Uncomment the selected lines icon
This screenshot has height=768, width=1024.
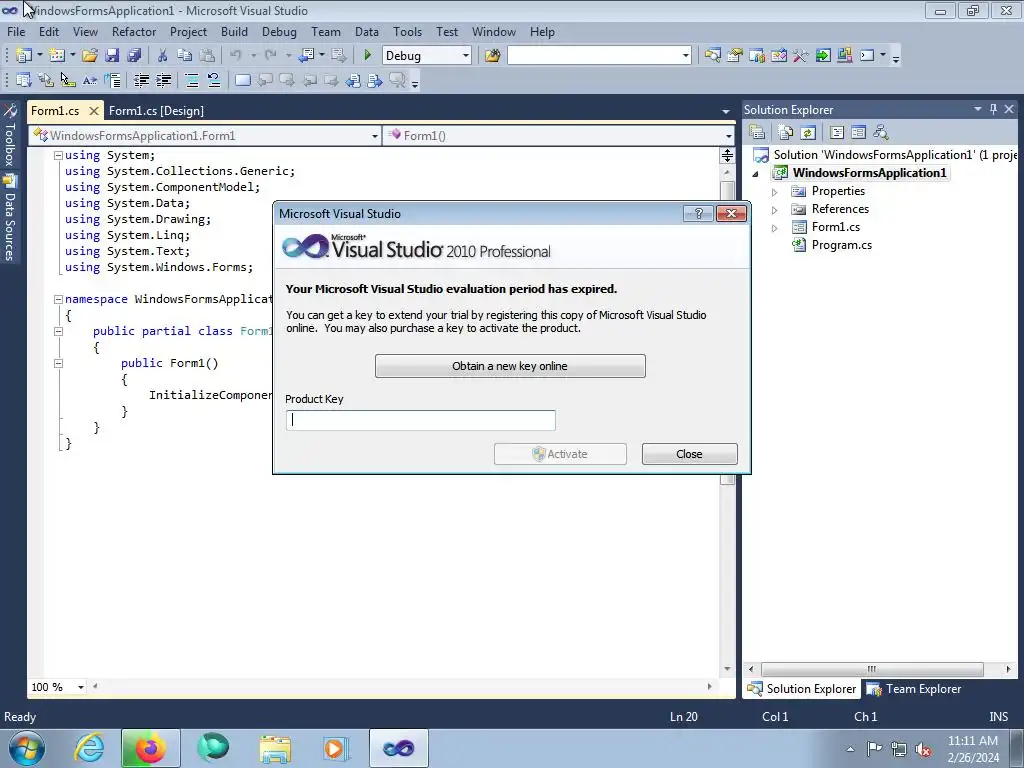[x=214, y=80]
